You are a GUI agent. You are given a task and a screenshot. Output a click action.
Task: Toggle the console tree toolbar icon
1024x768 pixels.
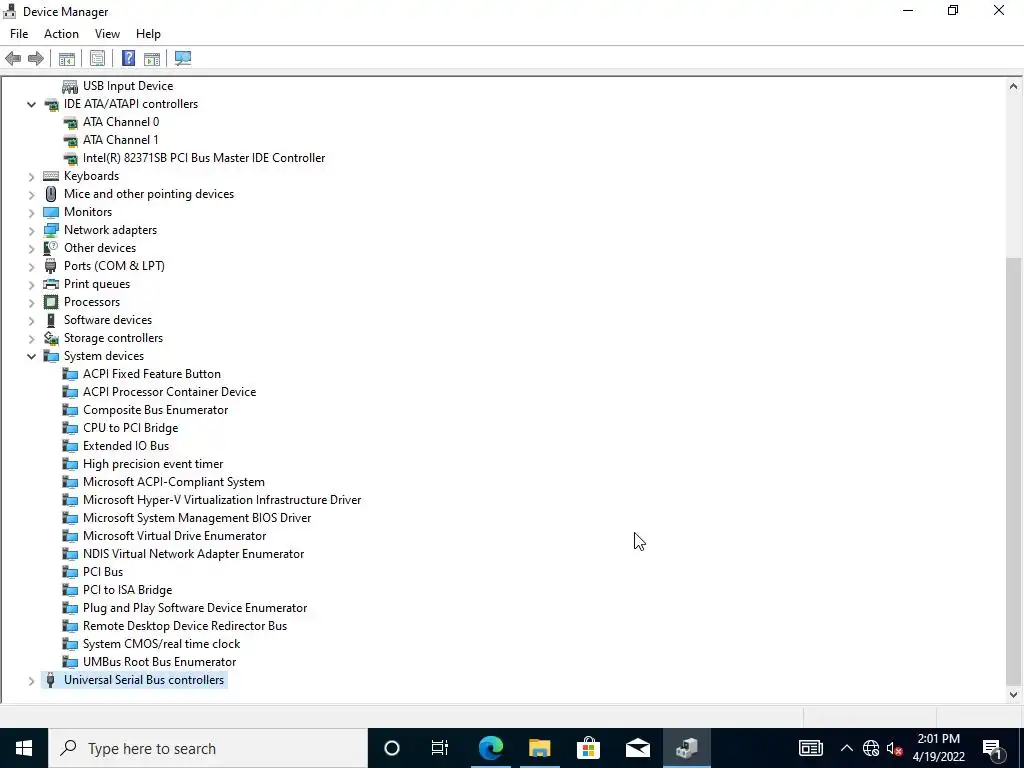point(67,59)
